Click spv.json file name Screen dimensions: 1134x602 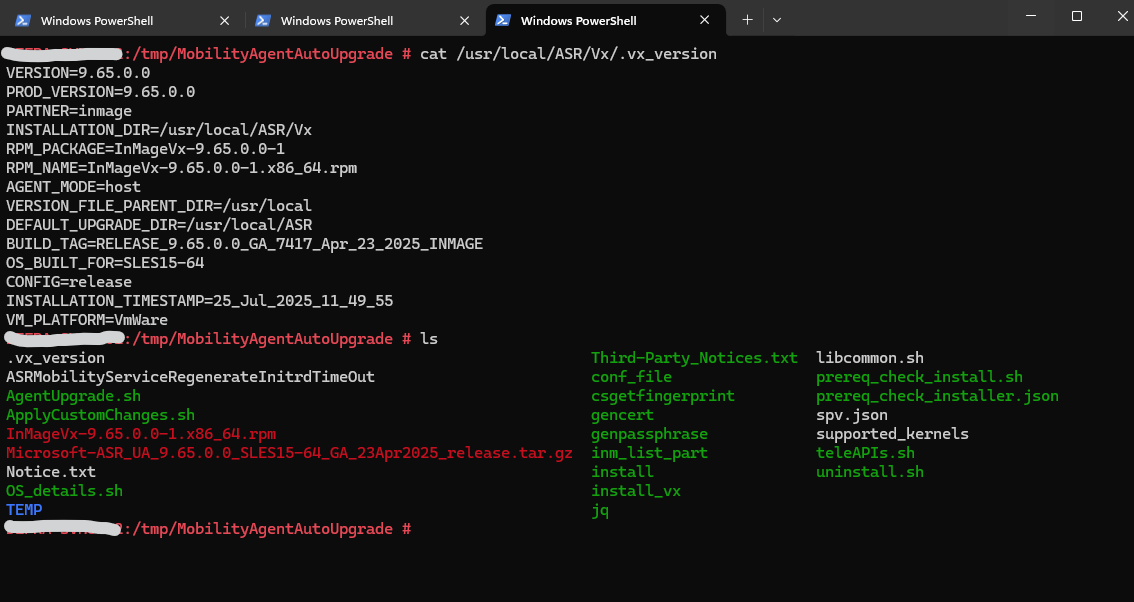[852, 415]
